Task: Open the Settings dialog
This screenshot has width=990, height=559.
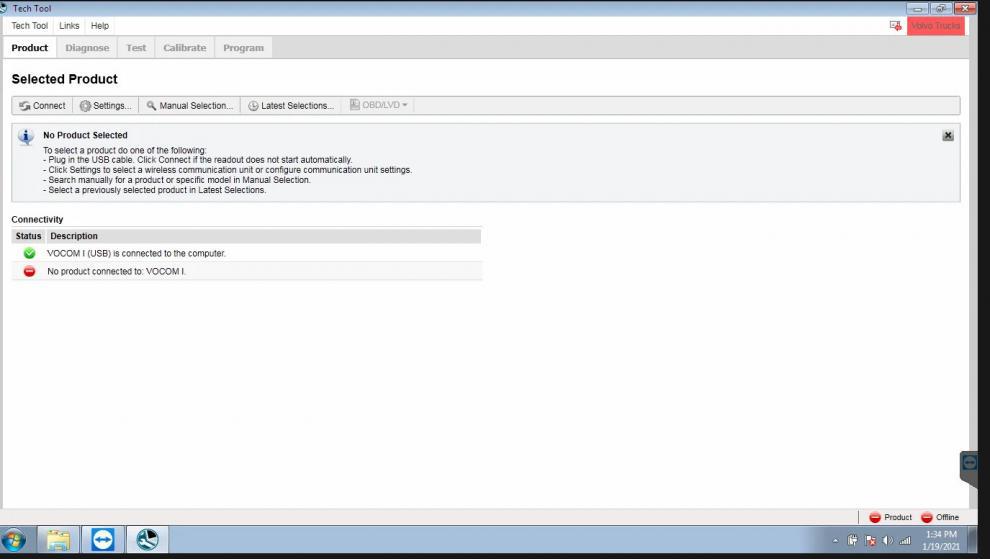Action: pos(105,105)
